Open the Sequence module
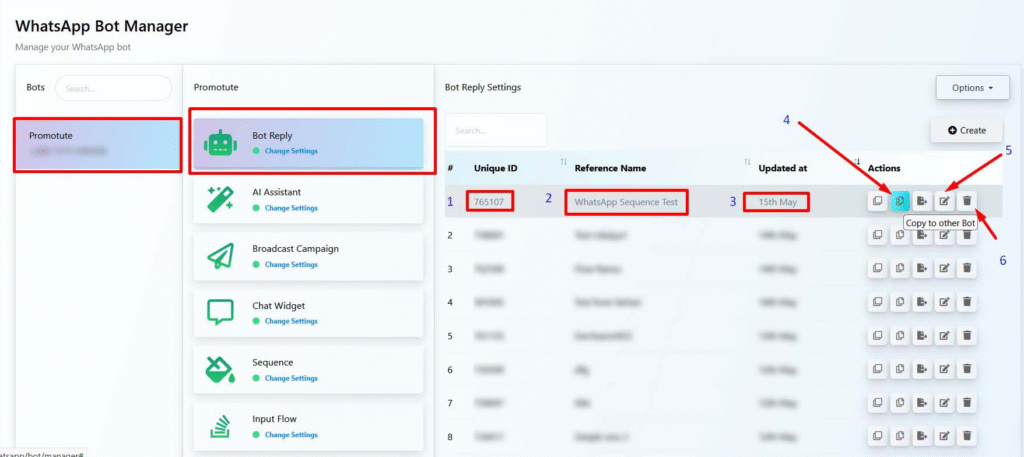Screen dimensions: 1024x457 coord(308,369)
